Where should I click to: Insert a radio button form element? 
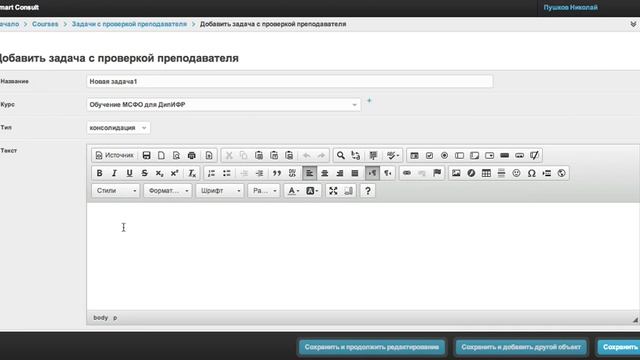point(444,156)
